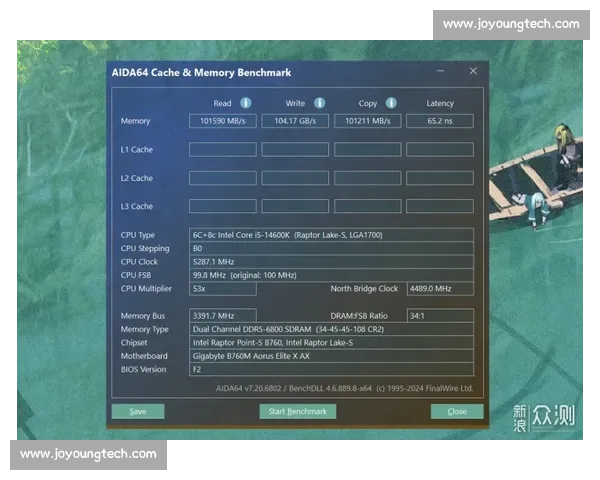This screenshot has height=480, width=600.
Task: Click the Write info icon
Action: (320, 103)
